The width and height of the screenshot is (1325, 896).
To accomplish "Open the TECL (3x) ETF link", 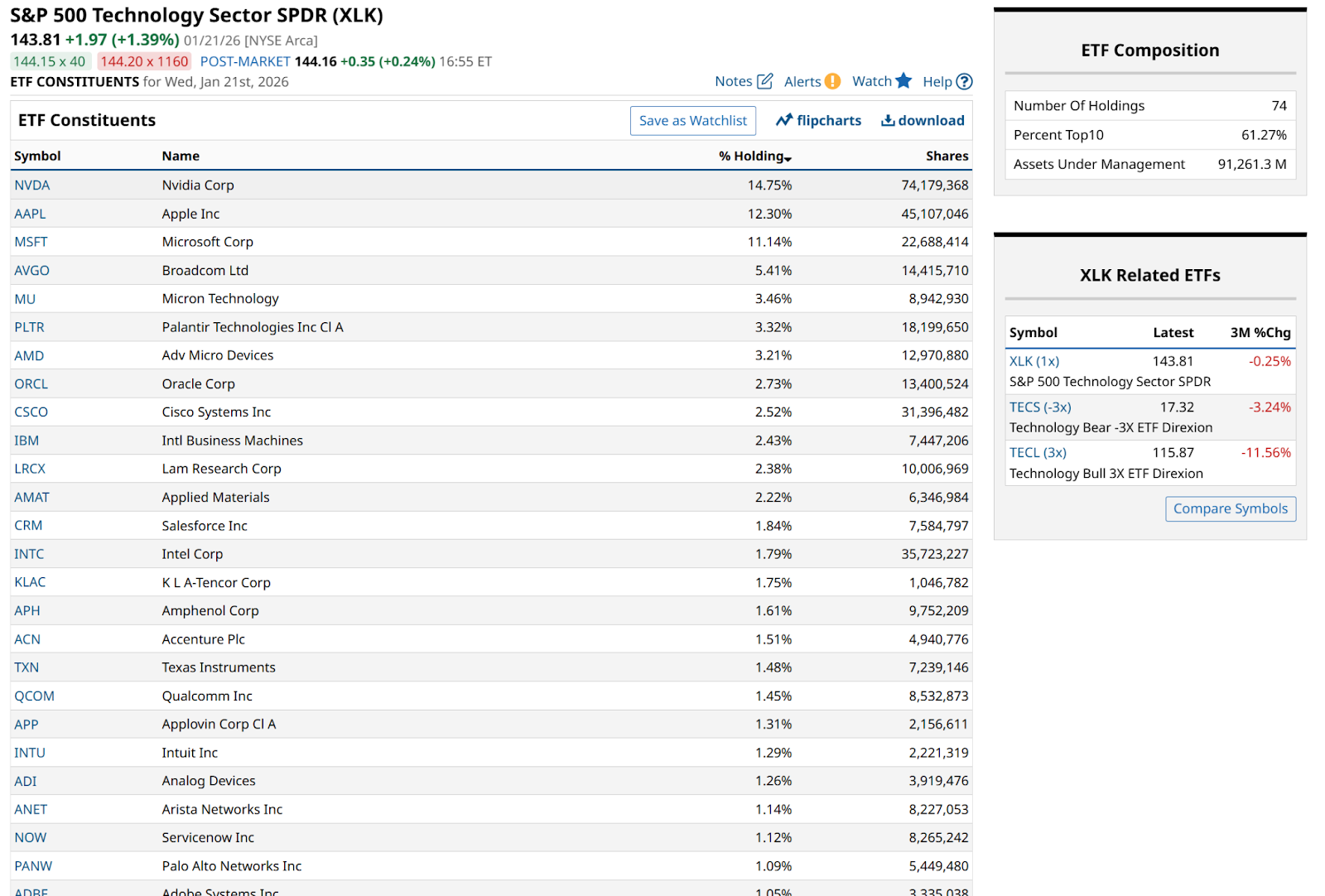I will [x=1038, y=453].
